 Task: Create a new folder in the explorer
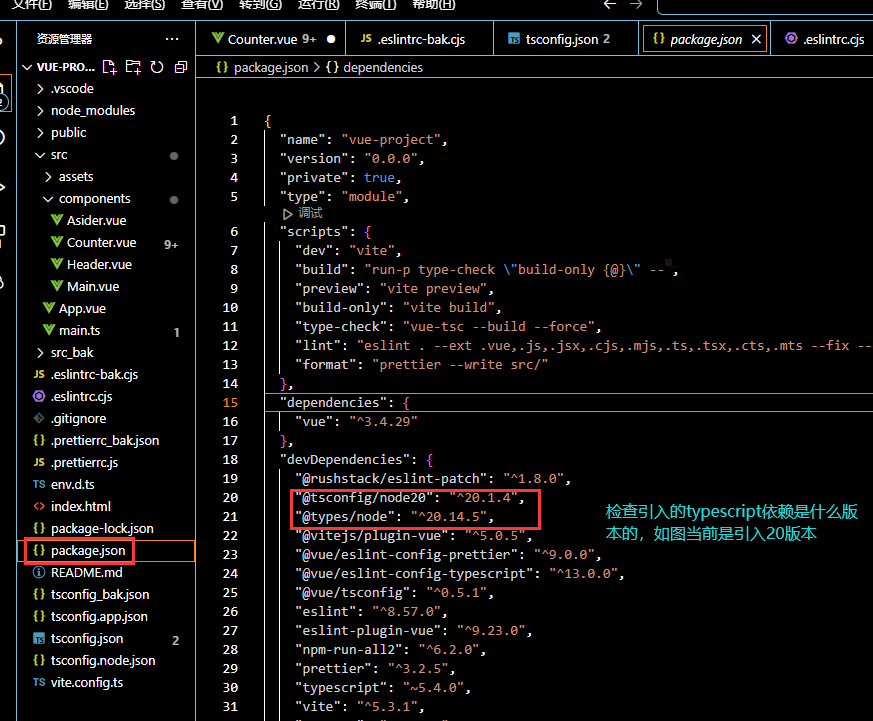point(133,67)
